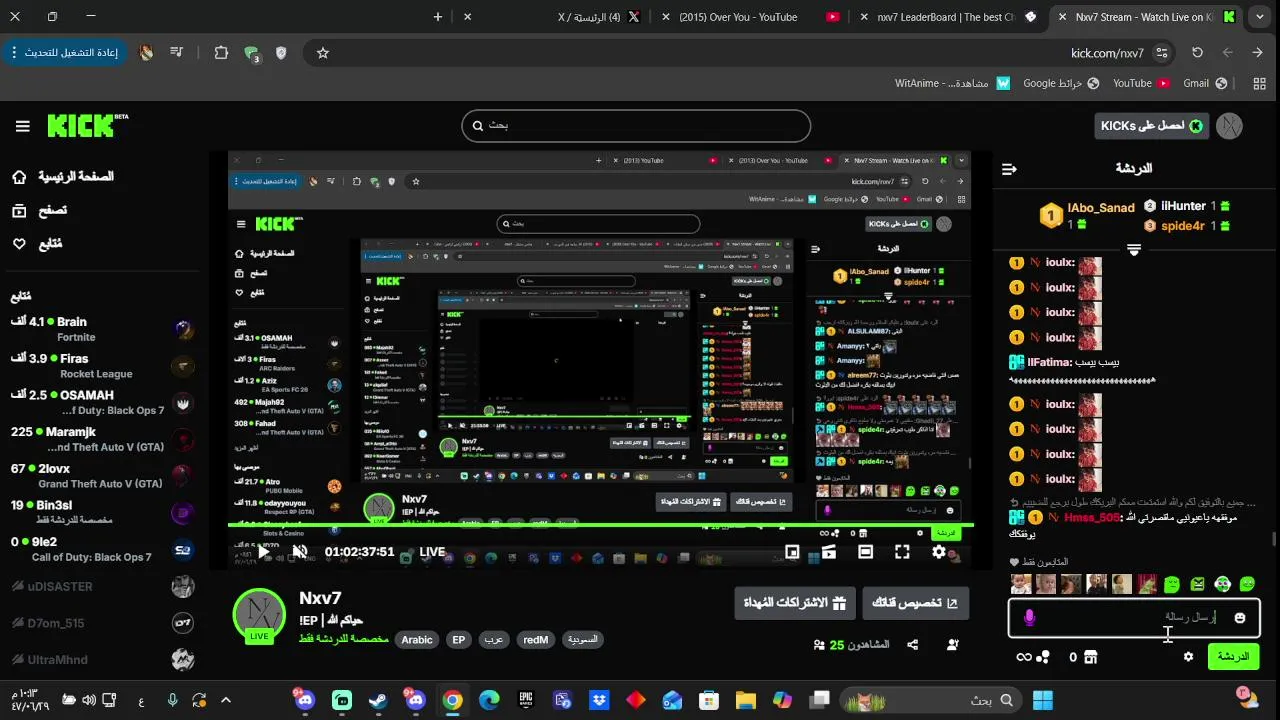
Task: Select the Arabic tag
Action: click(x=417, y=640)
